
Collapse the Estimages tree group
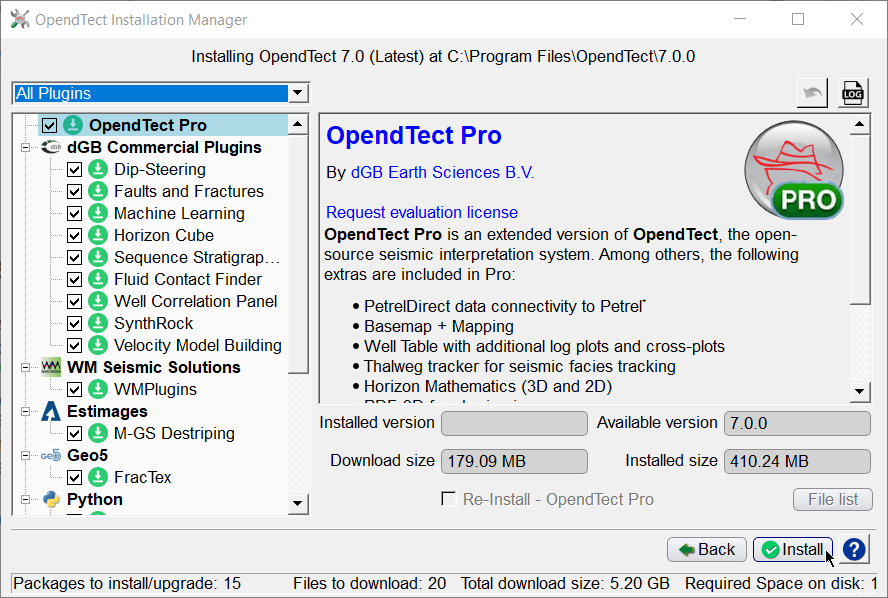25,411
